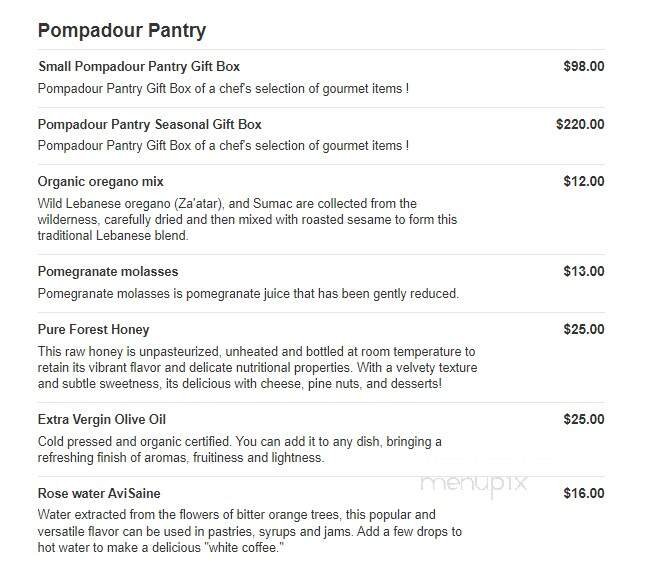Viewport: 653px width, 566px height.
Task: Select the Extra Vergin Olive Oil title
Action: point(101,420)
